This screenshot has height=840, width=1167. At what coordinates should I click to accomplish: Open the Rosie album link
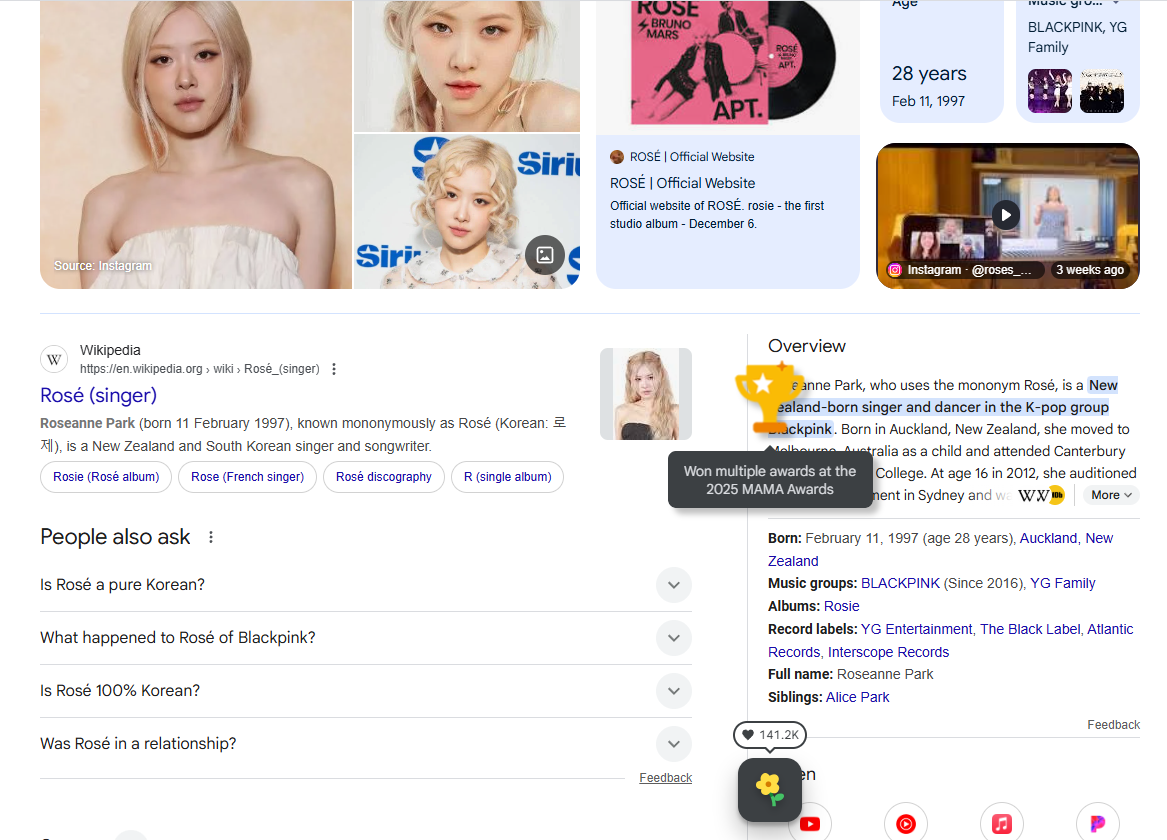coord(841,606)
